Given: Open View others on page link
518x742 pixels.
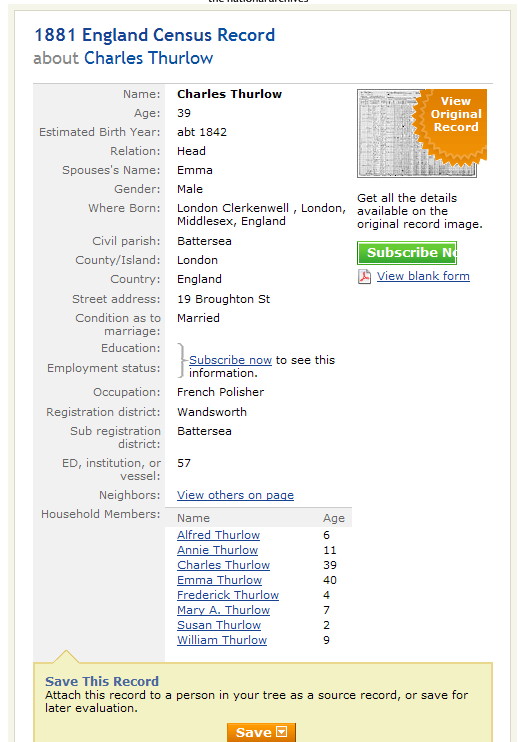Looking at the screenshot, I should point(235,495).
